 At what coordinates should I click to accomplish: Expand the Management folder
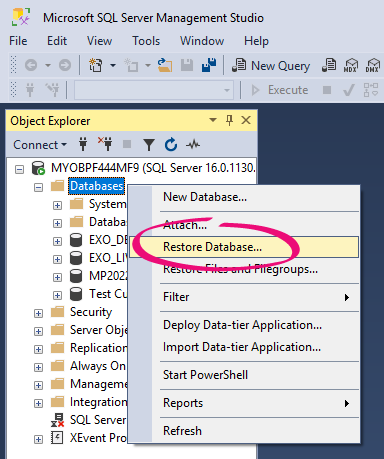(x=39, y=385)
